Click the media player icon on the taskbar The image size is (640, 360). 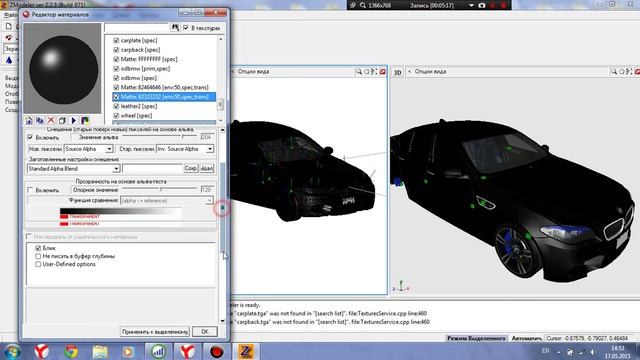point(128,351)
